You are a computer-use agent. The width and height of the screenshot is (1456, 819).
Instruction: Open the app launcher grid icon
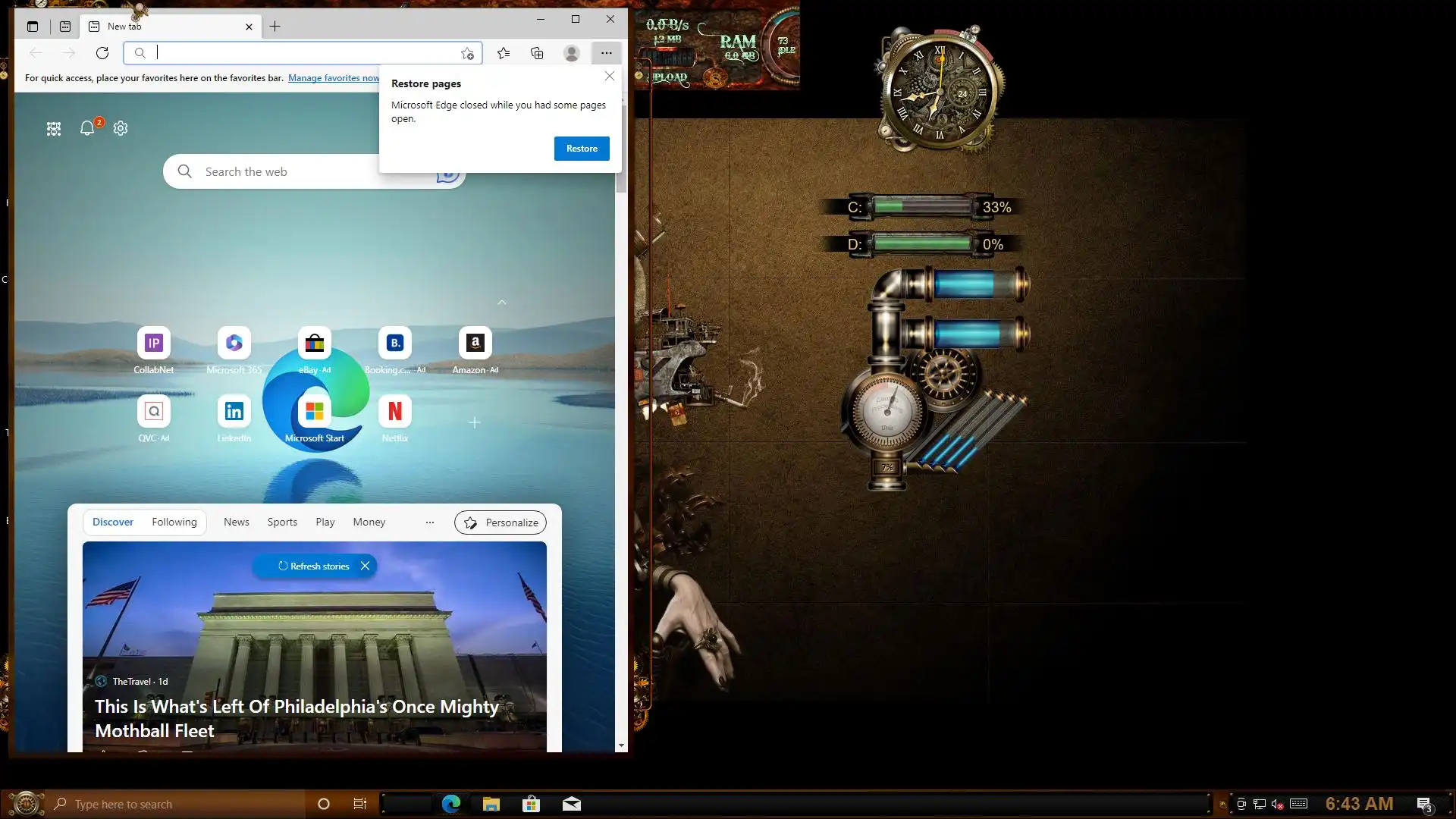coord(54,129)
